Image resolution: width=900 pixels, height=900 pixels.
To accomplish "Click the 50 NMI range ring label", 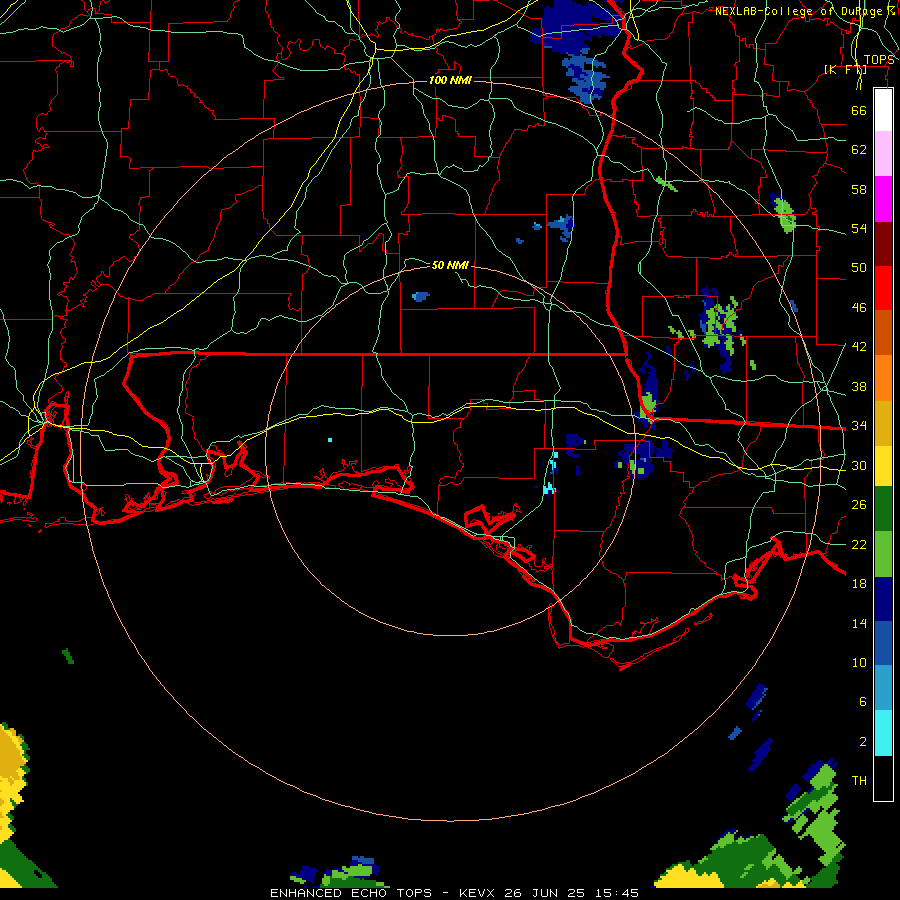I will pyautogui.click(x=451, y=265).
